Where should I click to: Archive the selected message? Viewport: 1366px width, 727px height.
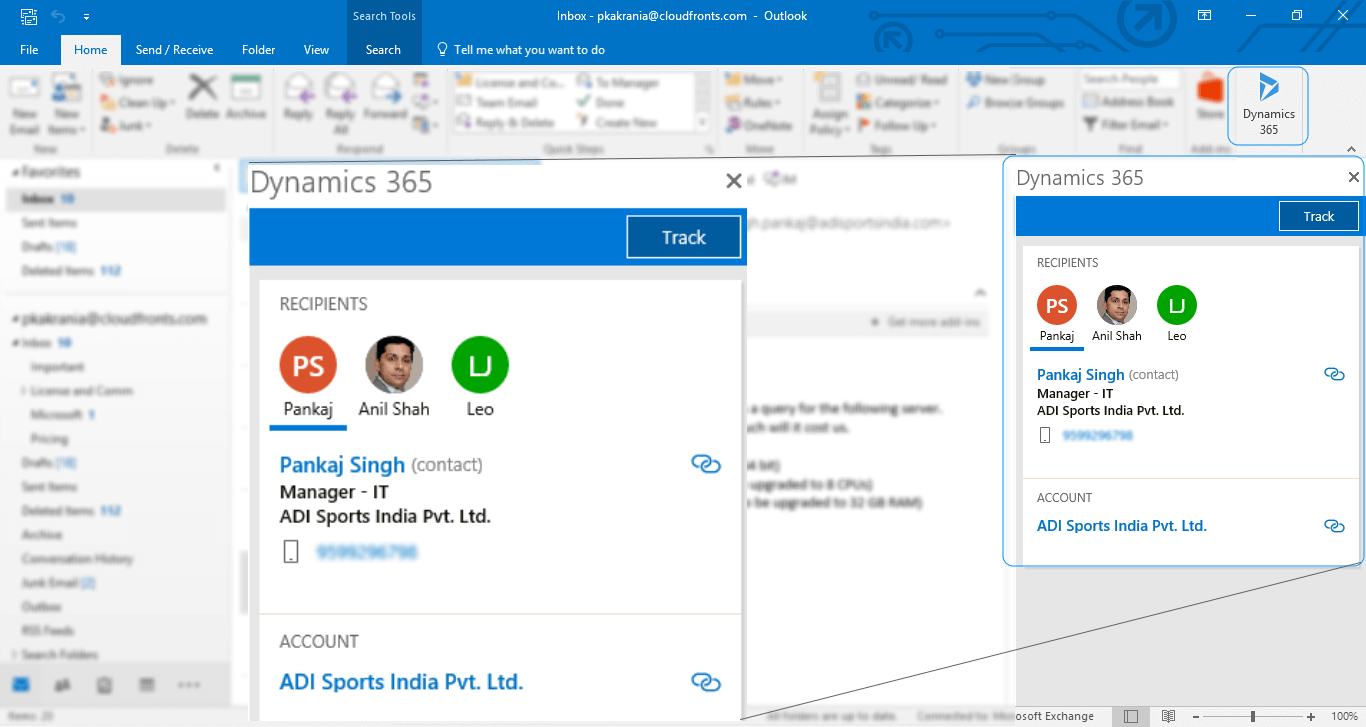click(x=245, y=98)
